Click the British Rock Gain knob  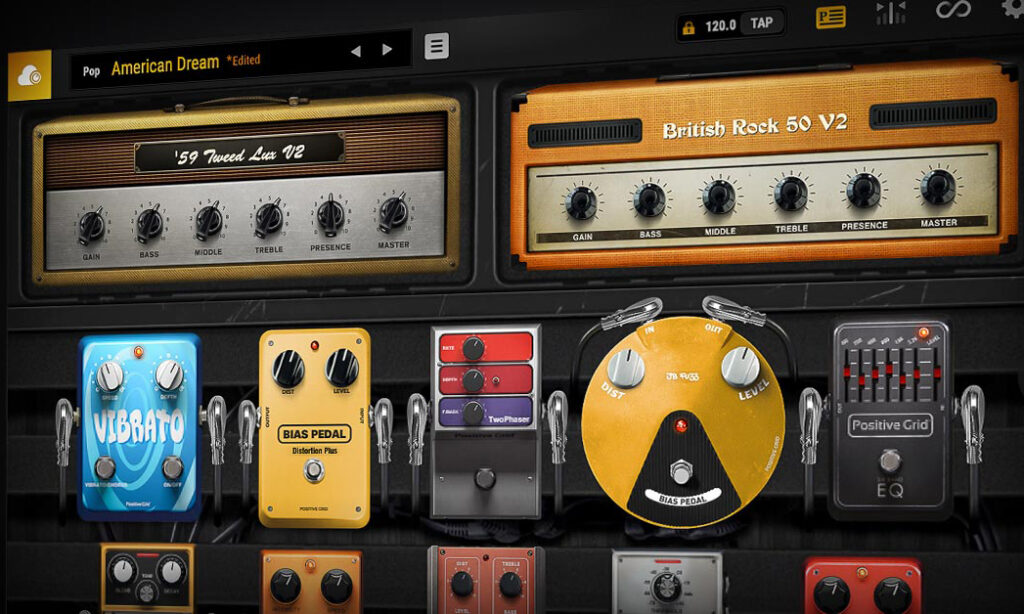click(581, 202)
